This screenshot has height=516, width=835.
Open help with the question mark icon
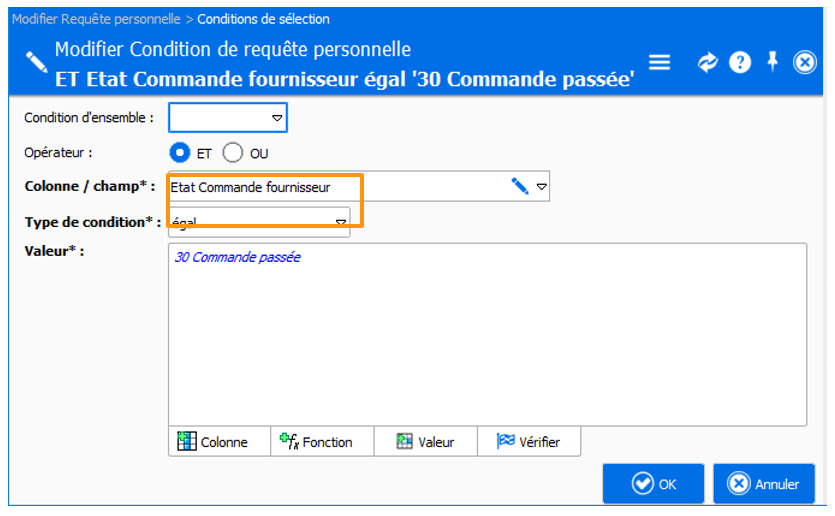click(x=740, y=62)
